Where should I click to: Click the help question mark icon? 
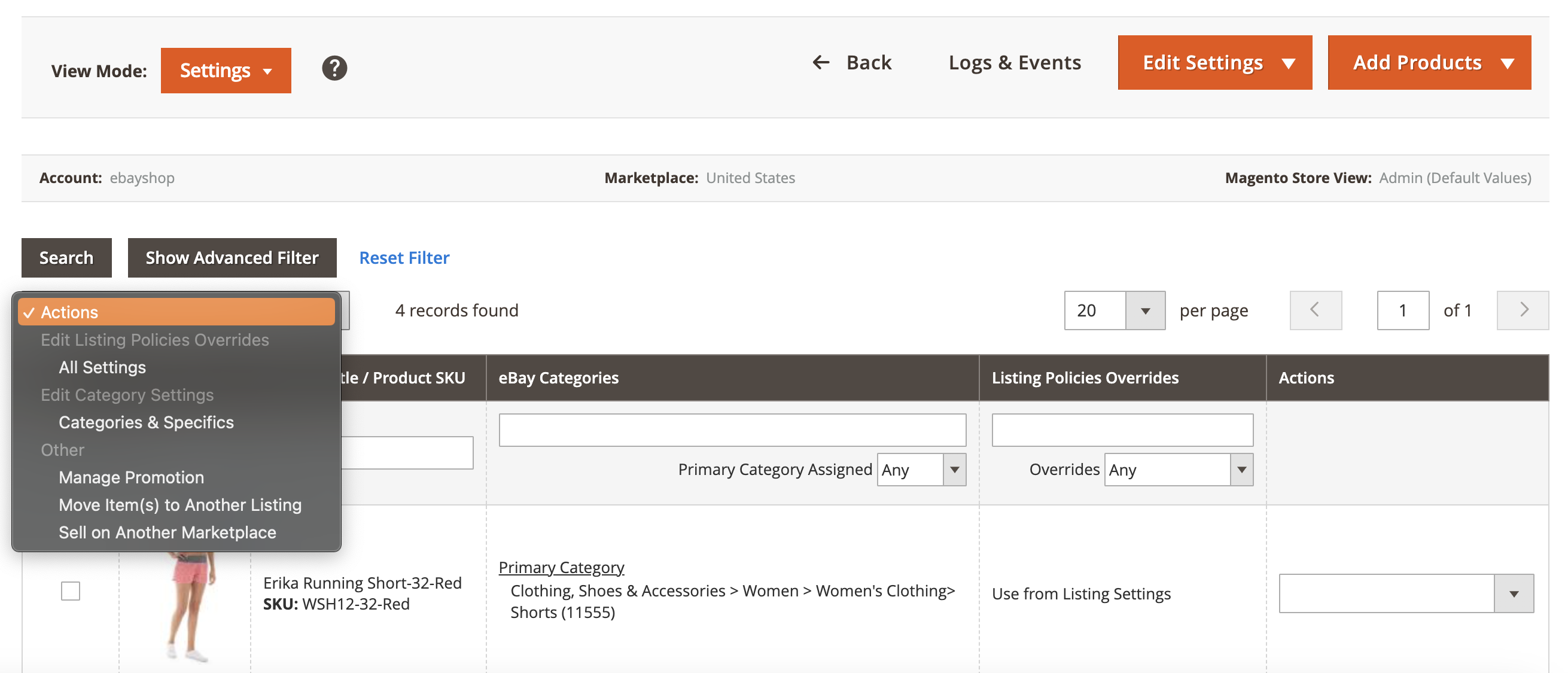[334, 69]
